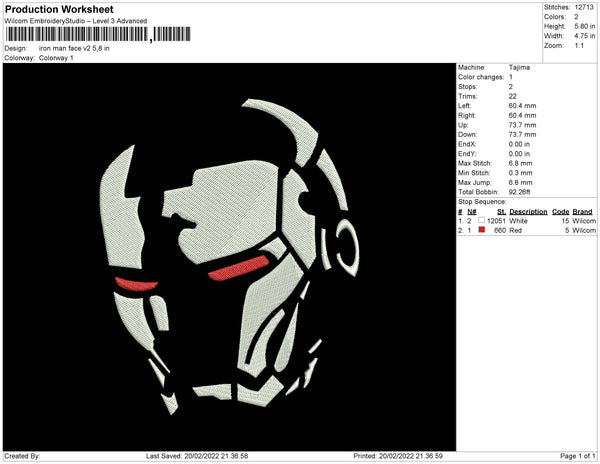Click the barcode under the worksheet title

click(98, 34)
